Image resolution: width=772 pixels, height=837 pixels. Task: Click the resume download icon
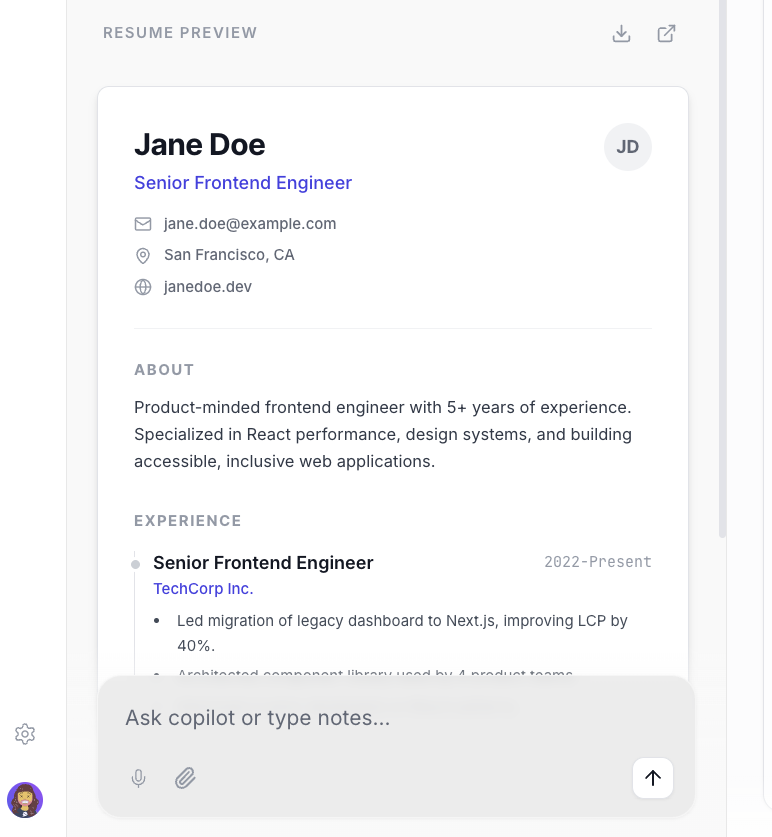click(x=621, y=33)
